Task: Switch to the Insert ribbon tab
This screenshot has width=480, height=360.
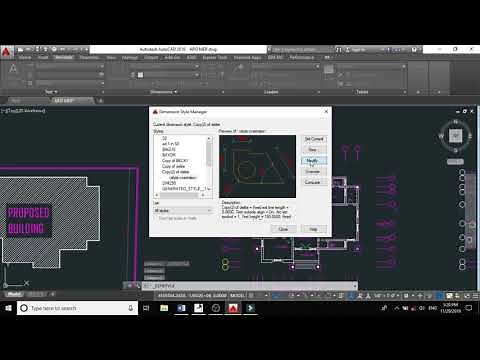Action: tap(43, 57)
